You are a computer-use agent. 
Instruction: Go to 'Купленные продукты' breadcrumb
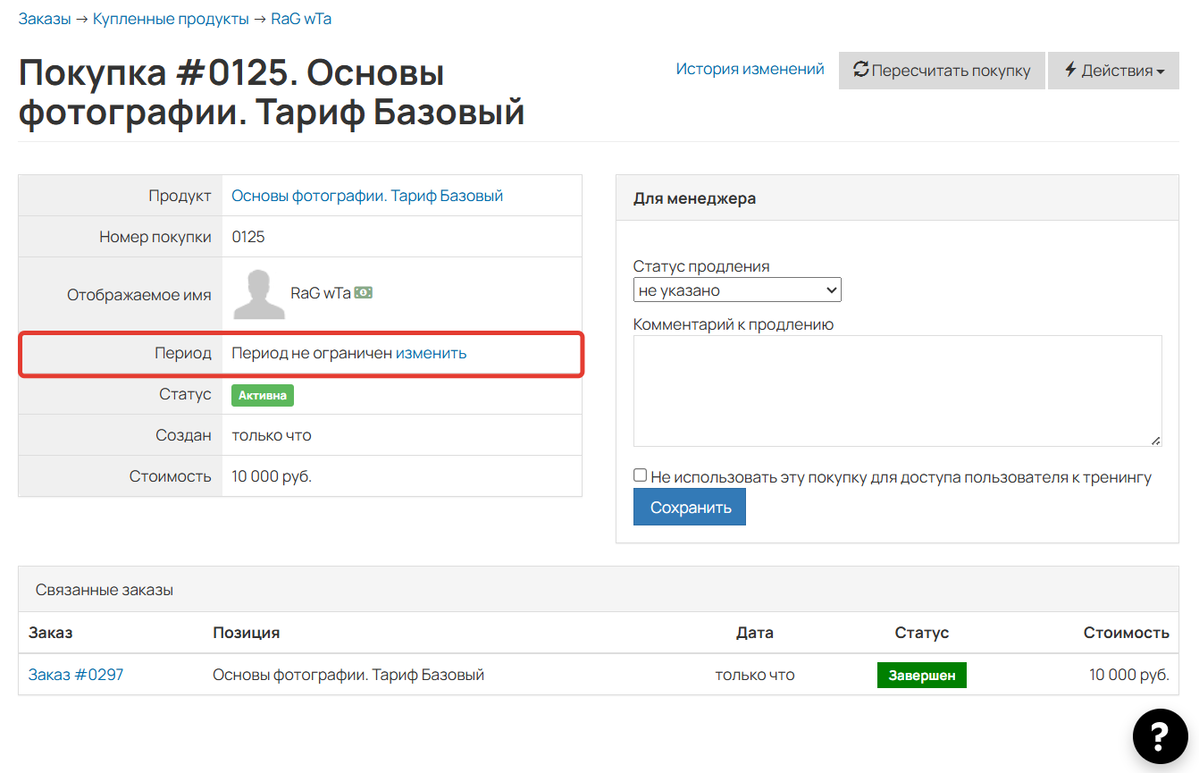[171, 18]
